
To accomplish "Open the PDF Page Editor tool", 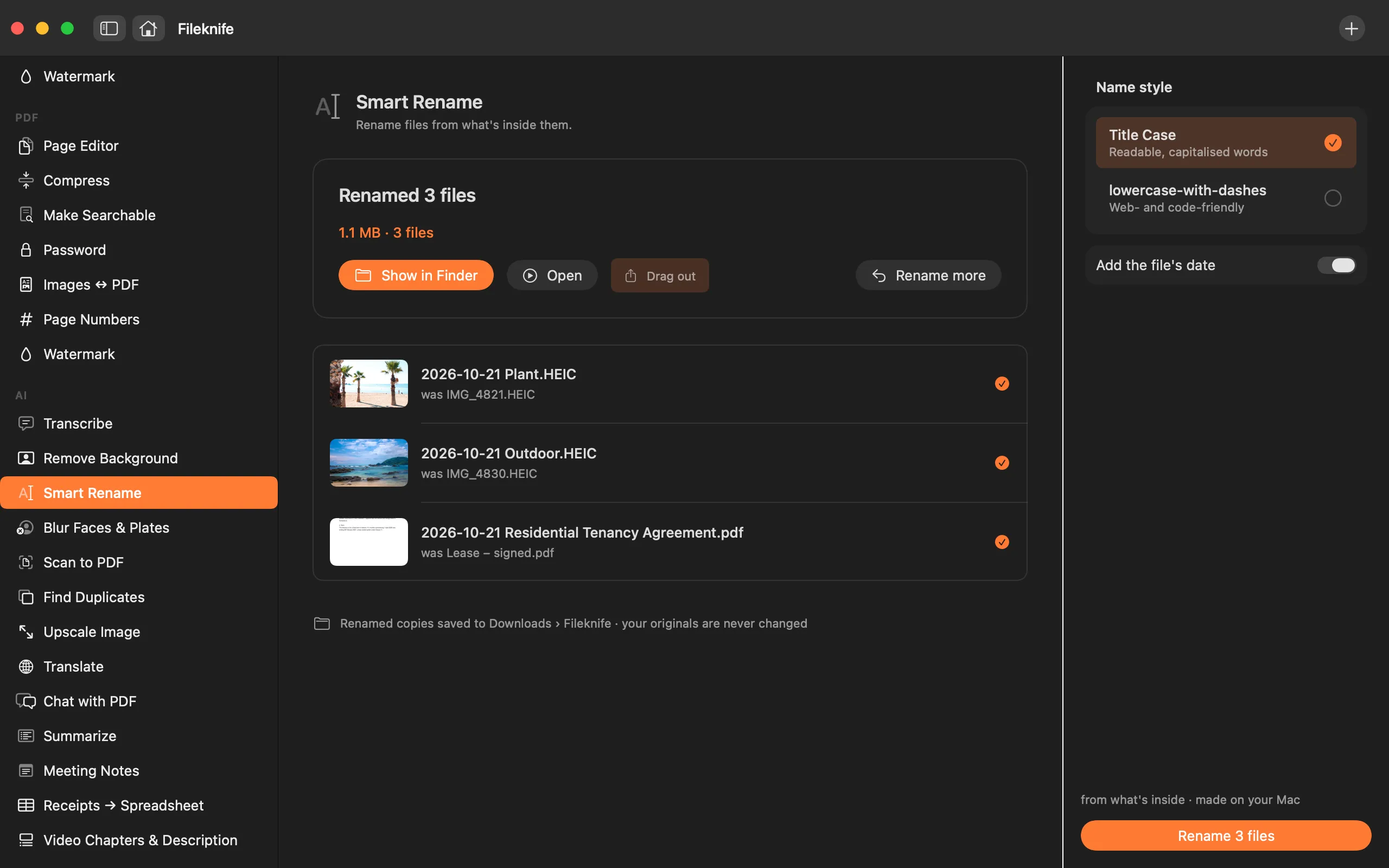I will point(139,146).
